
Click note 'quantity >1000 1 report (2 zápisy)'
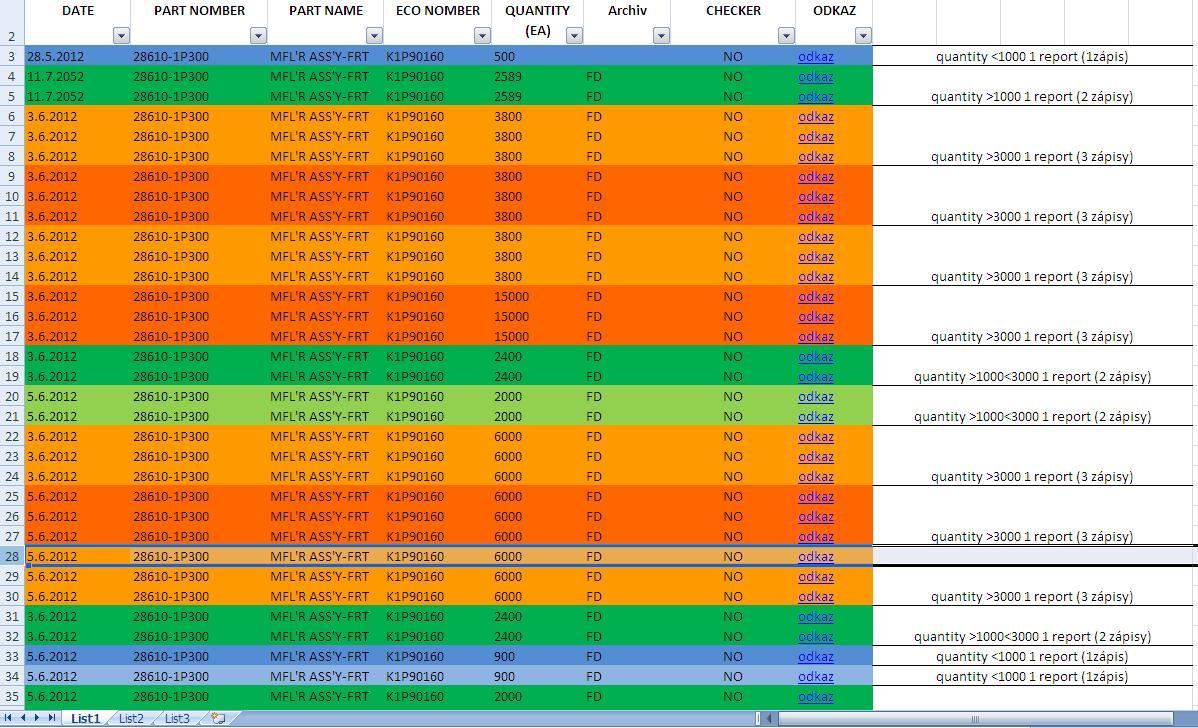tap(1032, 96)
